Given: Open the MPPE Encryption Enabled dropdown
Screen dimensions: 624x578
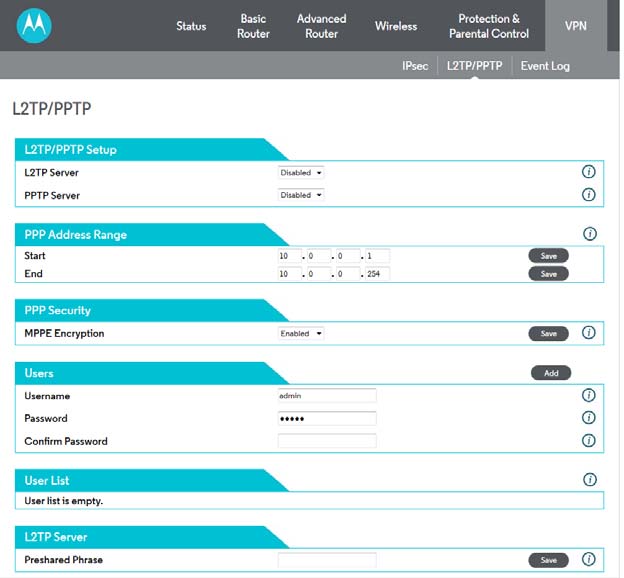Looking at the screenshot, I should (301, 334).
